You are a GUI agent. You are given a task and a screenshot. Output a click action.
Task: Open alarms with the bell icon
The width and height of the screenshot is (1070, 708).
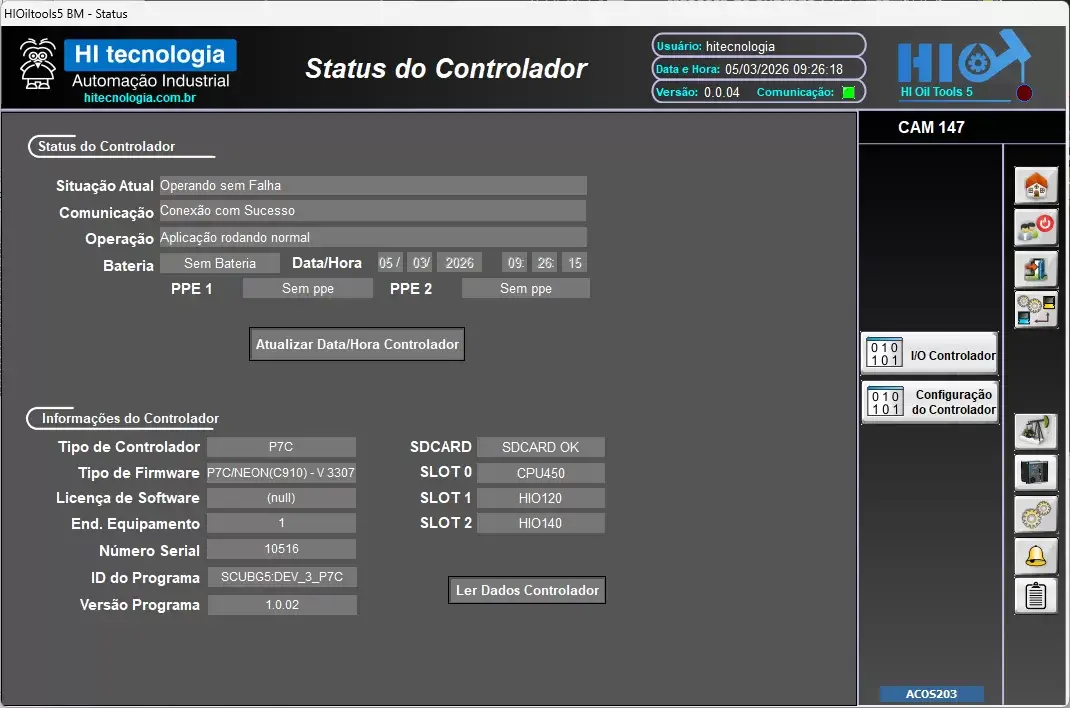coord(1036,555)
